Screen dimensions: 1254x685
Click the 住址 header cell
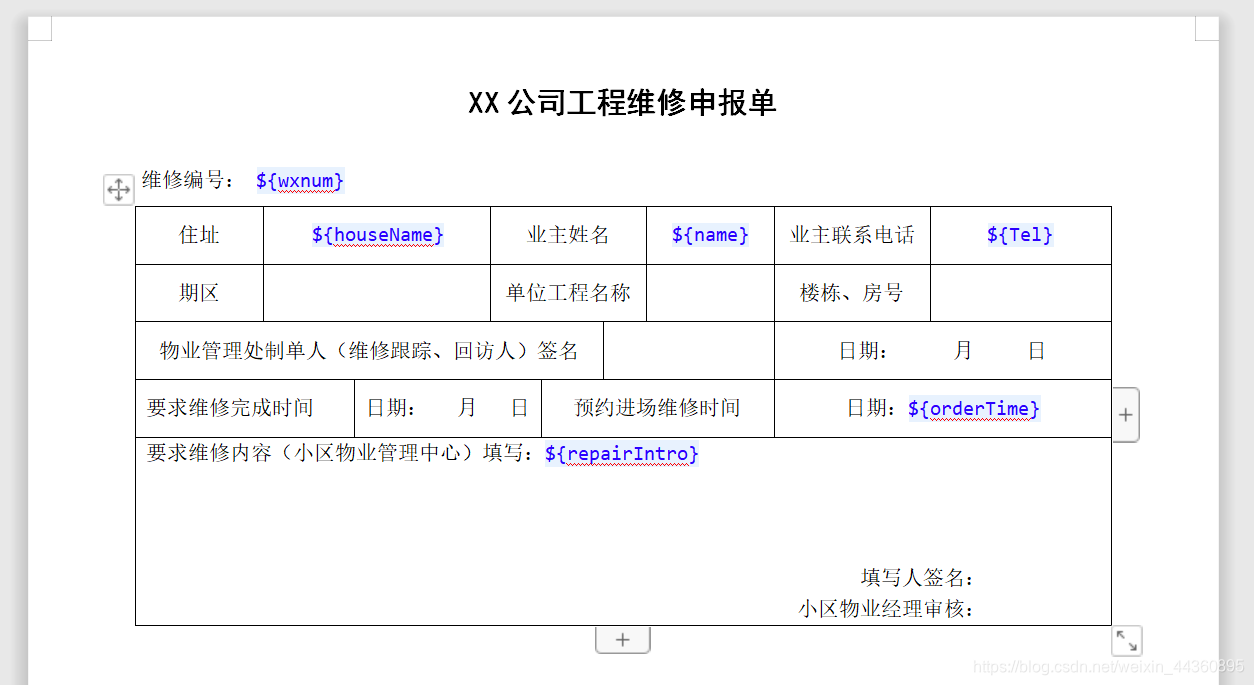[x=198, y=235]
